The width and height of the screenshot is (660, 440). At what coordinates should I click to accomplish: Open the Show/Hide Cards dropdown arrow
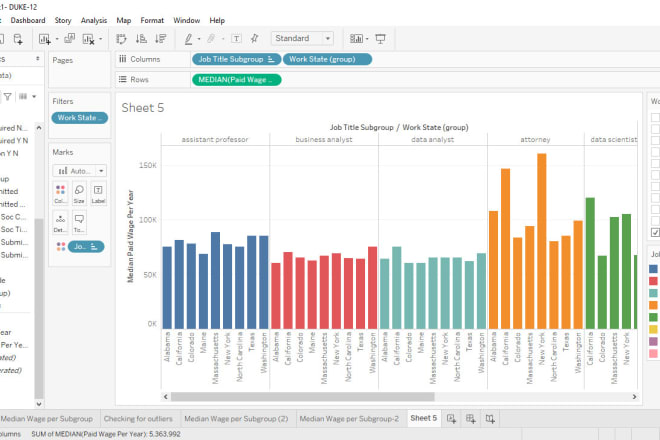tap(367, 39)
